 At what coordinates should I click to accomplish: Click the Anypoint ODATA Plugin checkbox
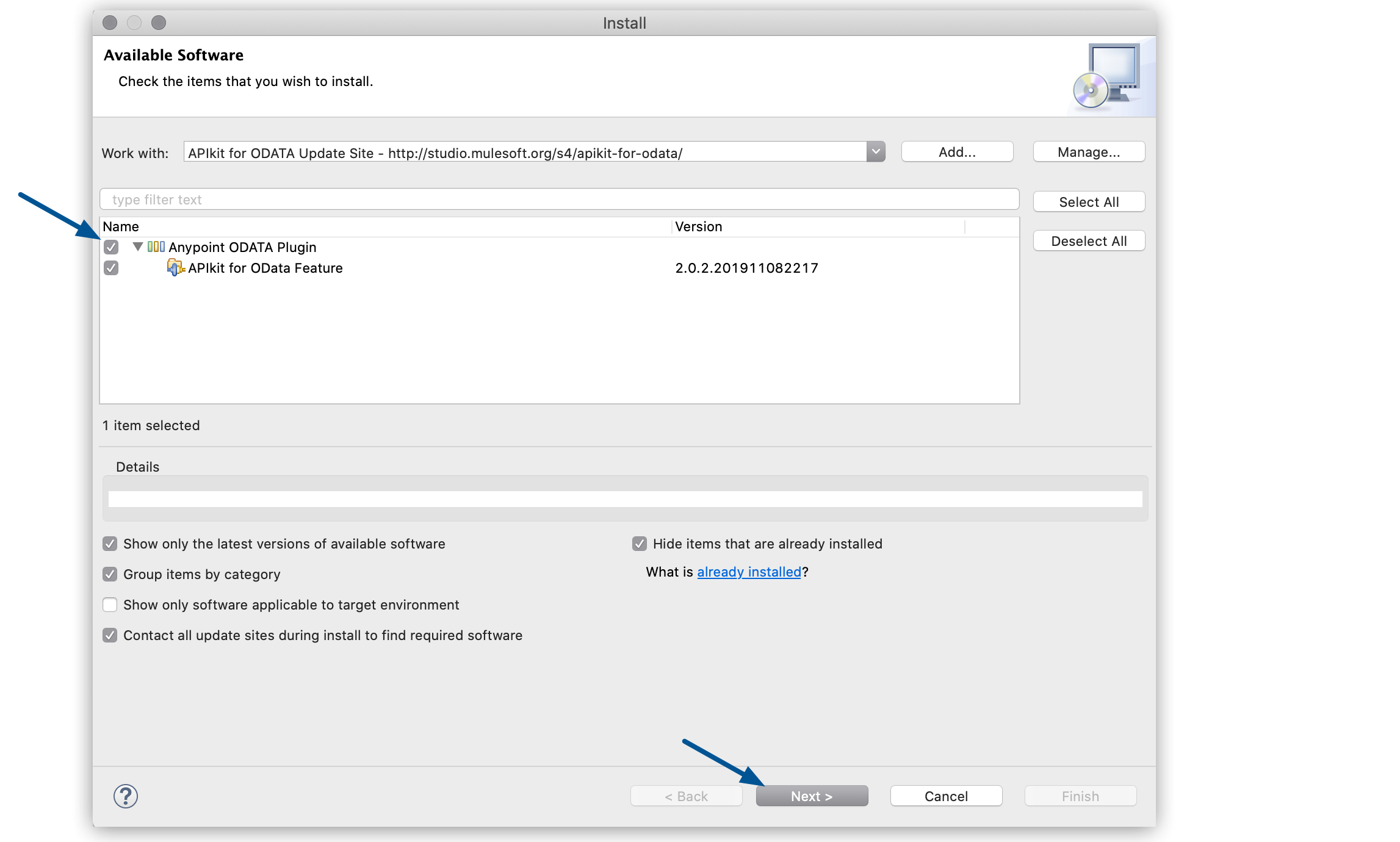point(112,247)
